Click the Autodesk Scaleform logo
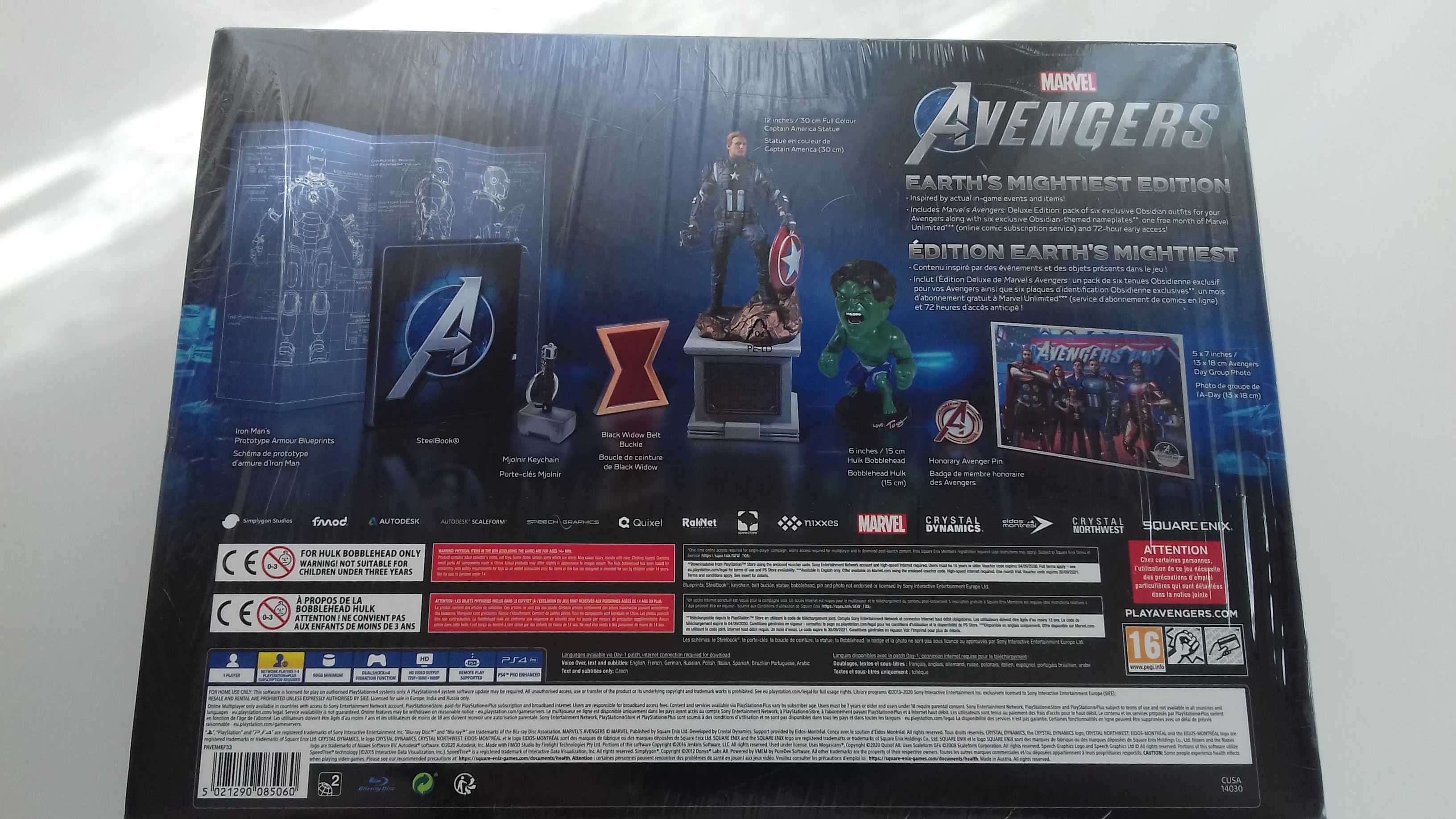The height and width of the screenshot is (819, 1456). 474,522
